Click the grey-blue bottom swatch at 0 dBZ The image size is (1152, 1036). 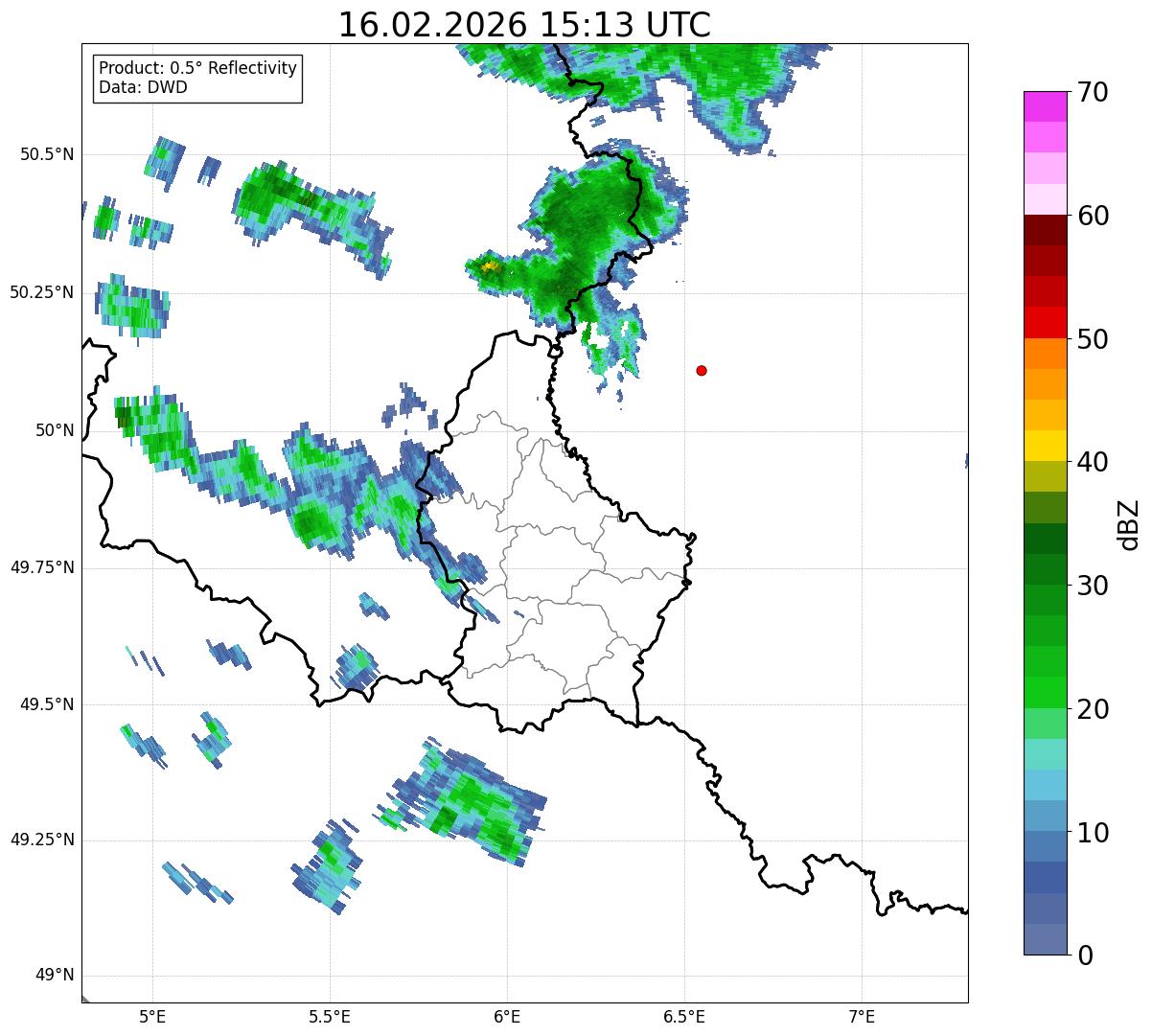point(1045,939)
